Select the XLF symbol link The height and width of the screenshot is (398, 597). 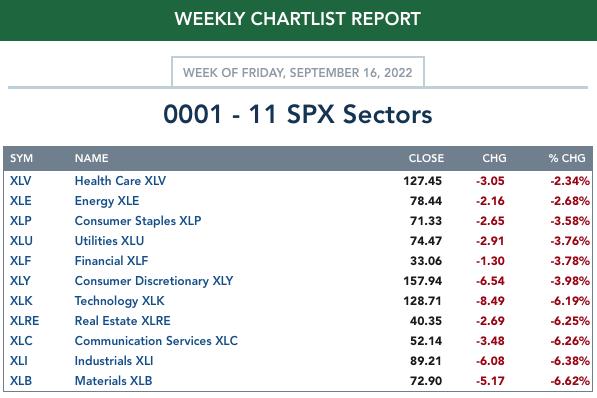click(x=20, y=261)
